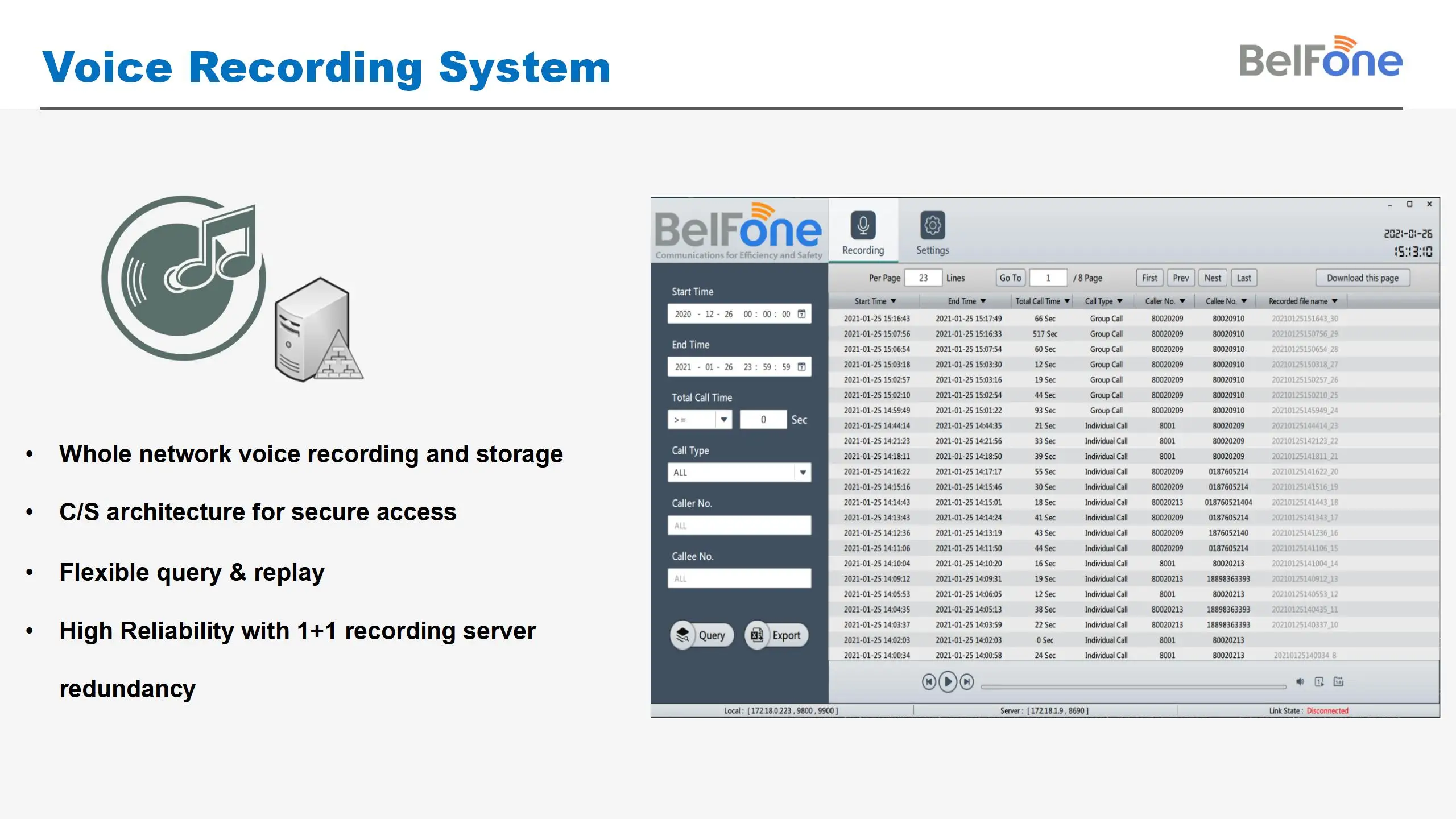This screenshot has height=819, width=1456.
Task: Open the Recording tab microphone icon
Action: [863, 225]
